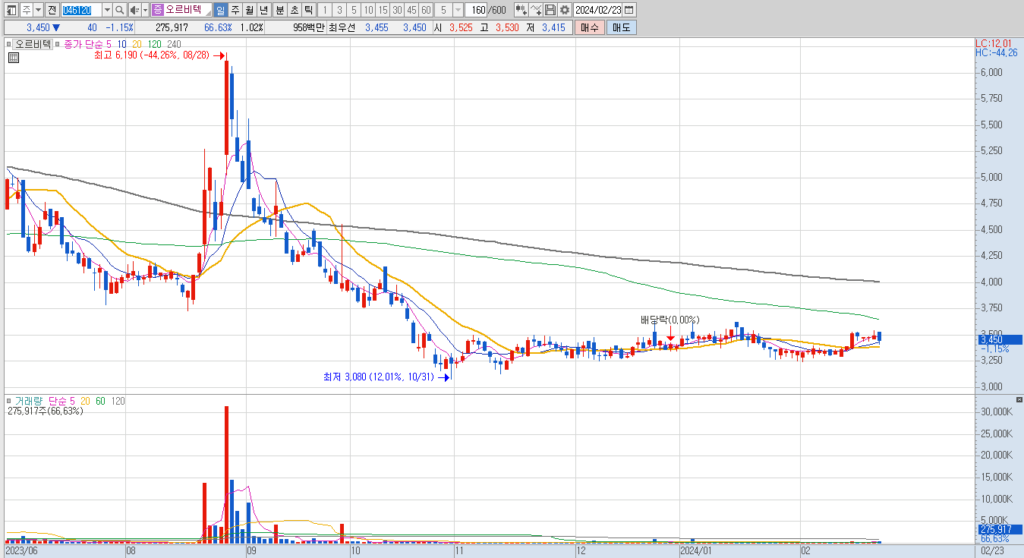1024x558 pixels.
Task: Click the 거래량 volume panel legend
Action: [29, 401]
